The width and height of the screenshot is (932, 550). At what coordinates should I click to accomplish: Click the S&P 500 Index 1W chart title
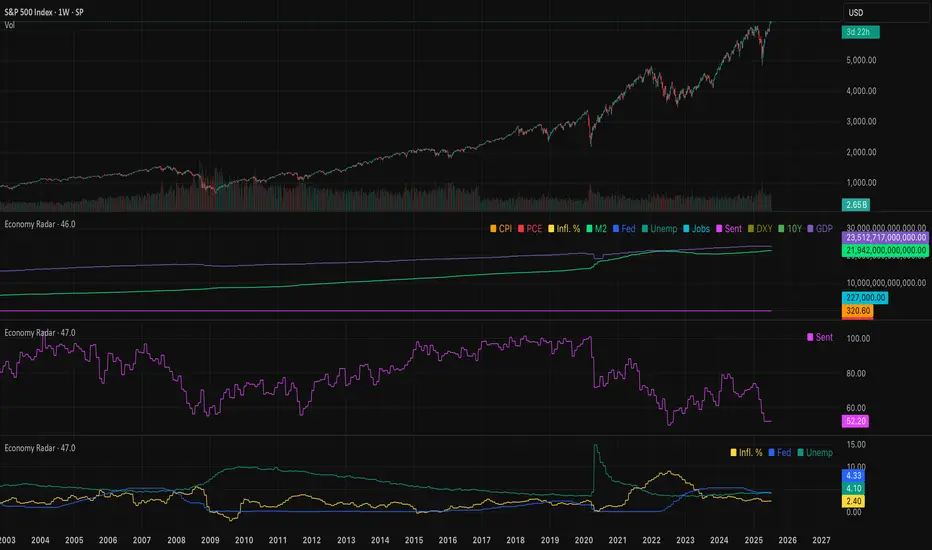44,12
